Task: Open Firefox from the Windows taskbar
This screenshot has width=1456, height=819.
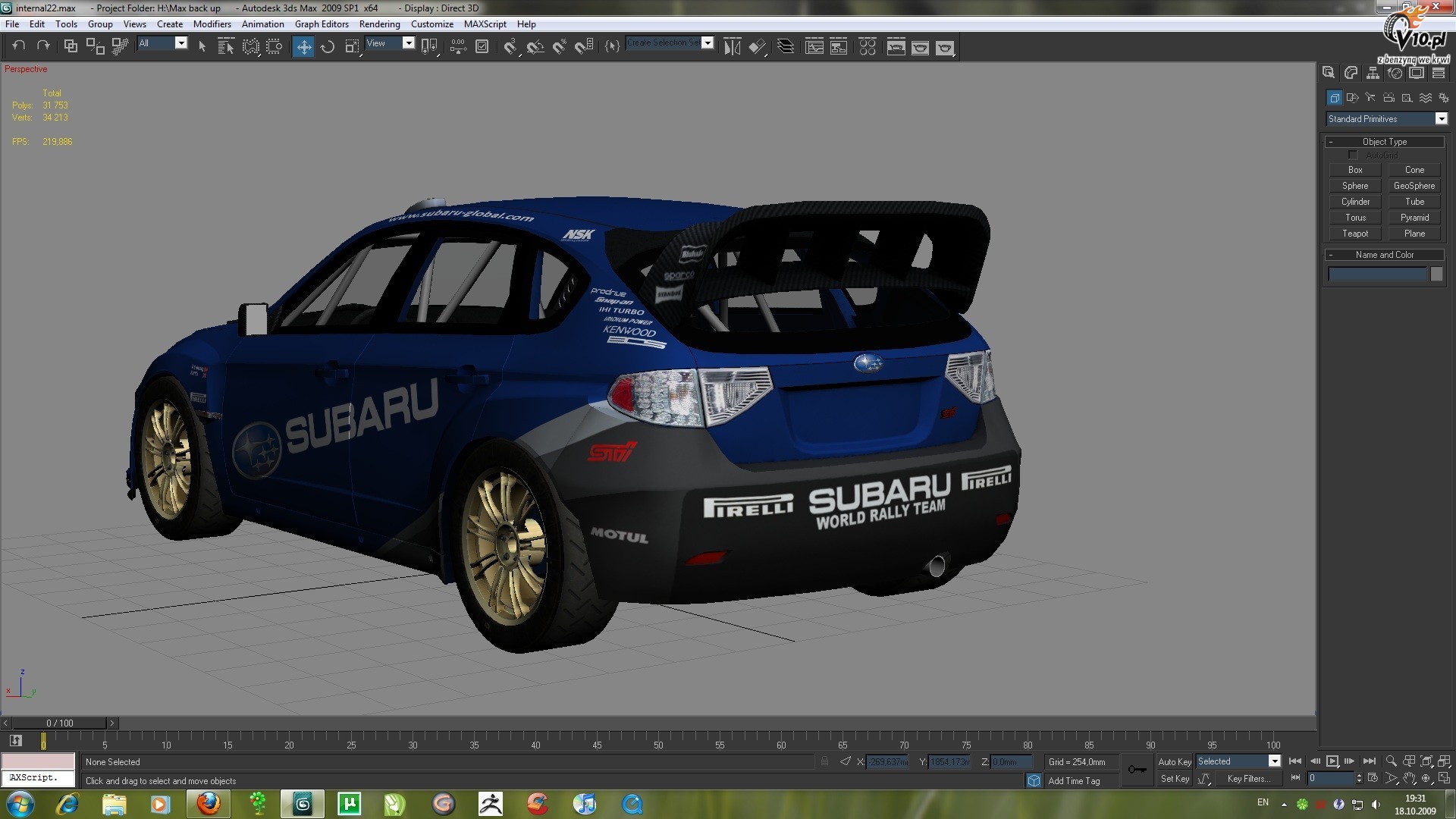Action: click(x=208, y=804)
